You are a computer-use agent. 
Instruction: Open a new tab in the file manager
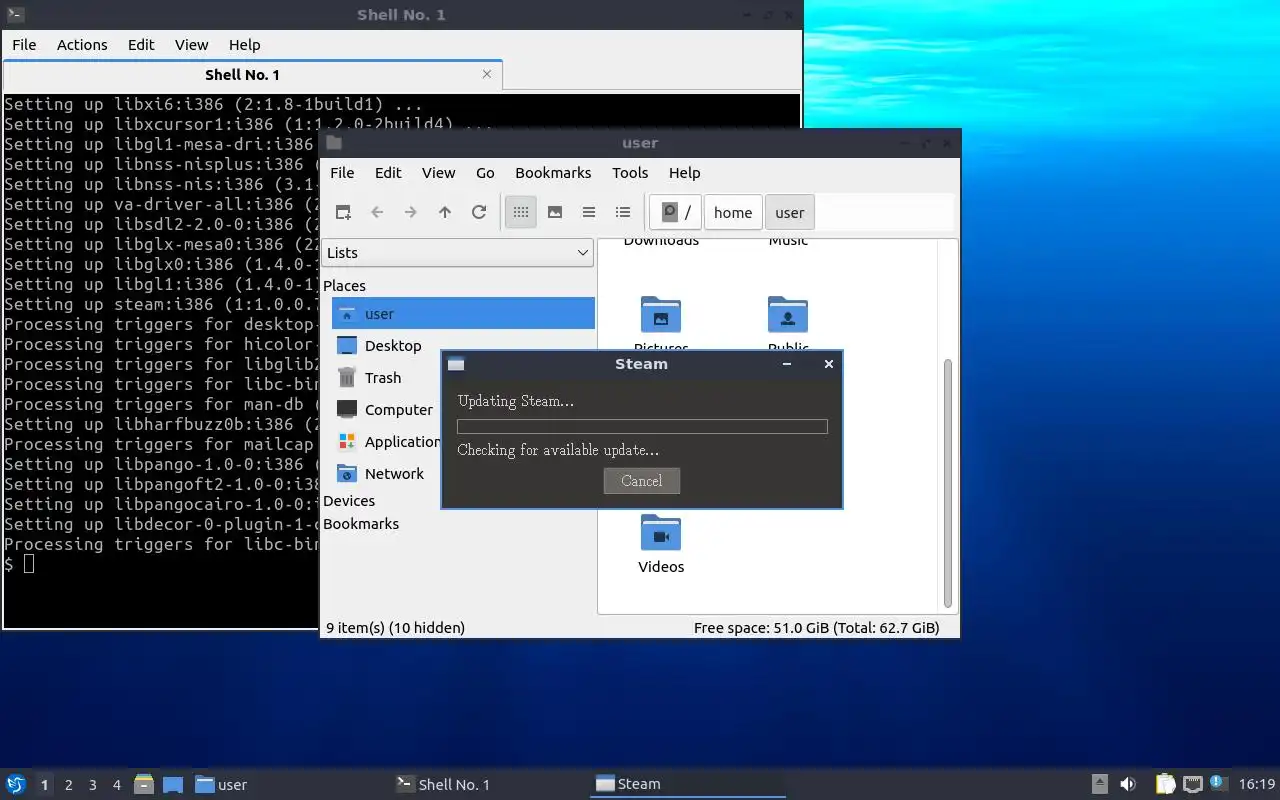343,212
